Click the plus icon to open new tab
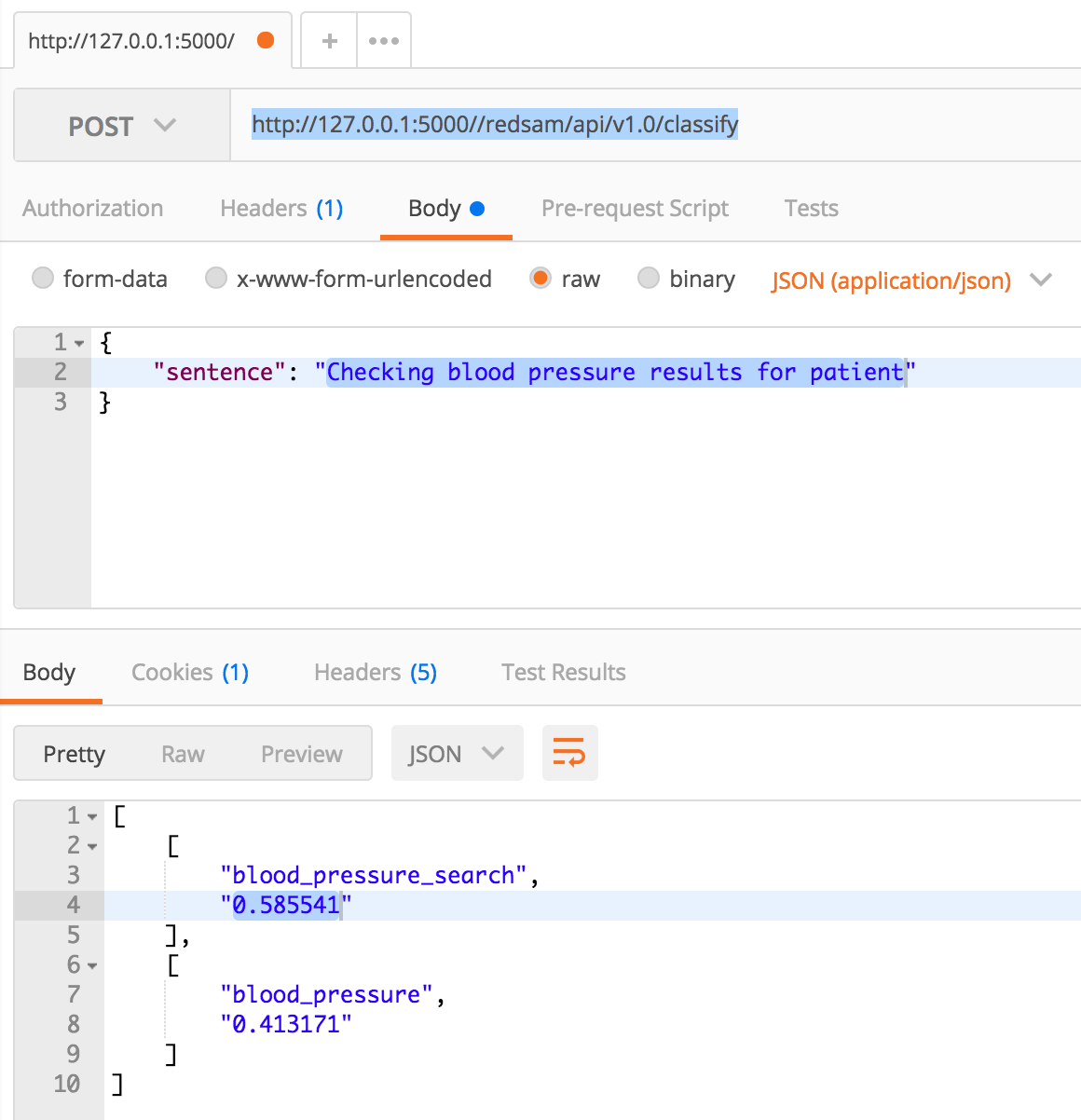1081x1120 pixels. 328,40
